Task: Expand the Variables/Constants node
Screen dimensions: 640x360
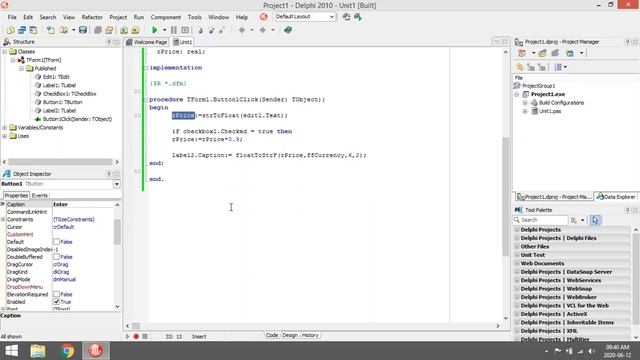Action: coord(4,128)
